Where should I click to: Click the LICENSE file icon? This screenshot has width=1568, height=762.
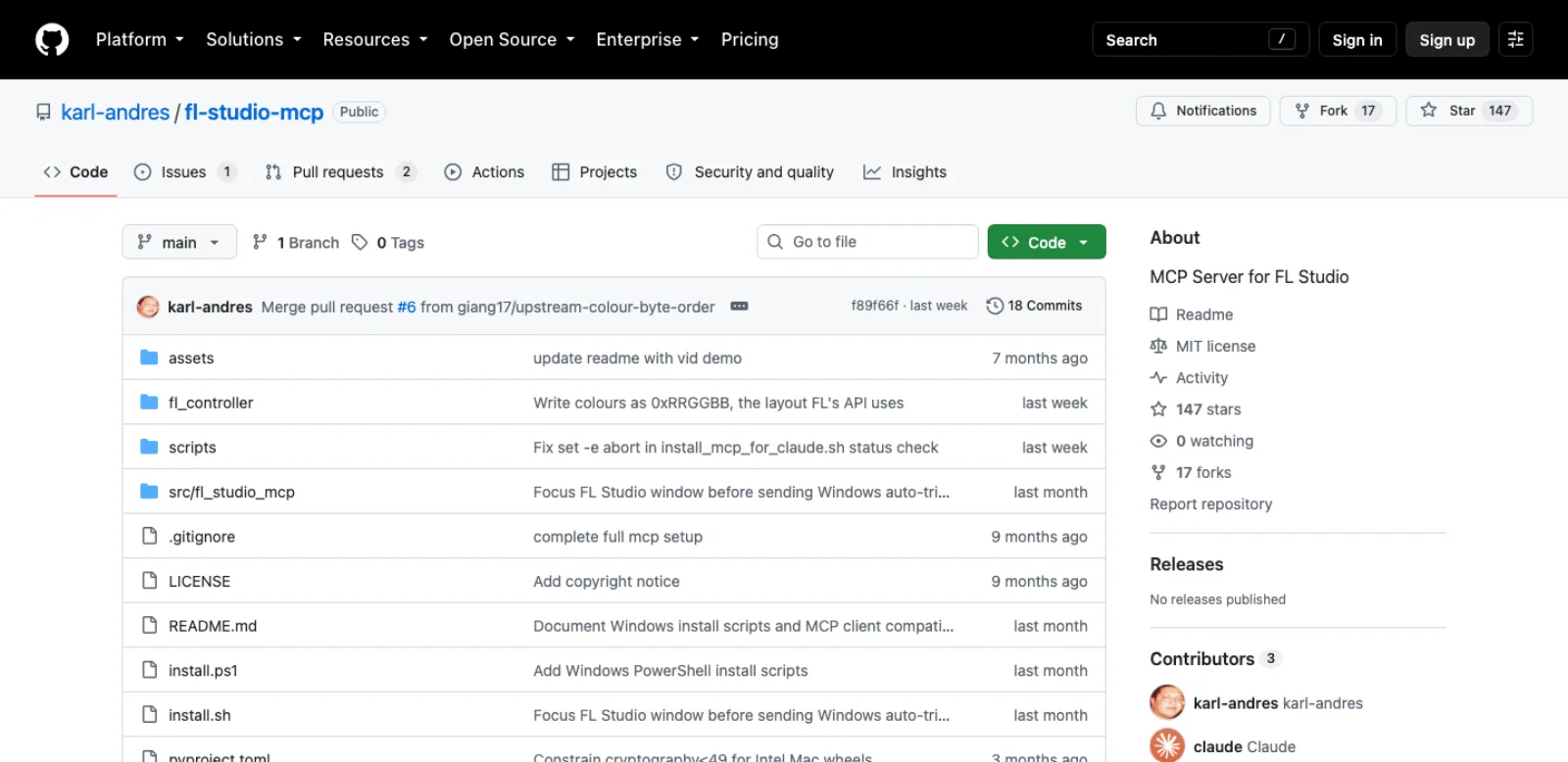[x=149, y=581]
